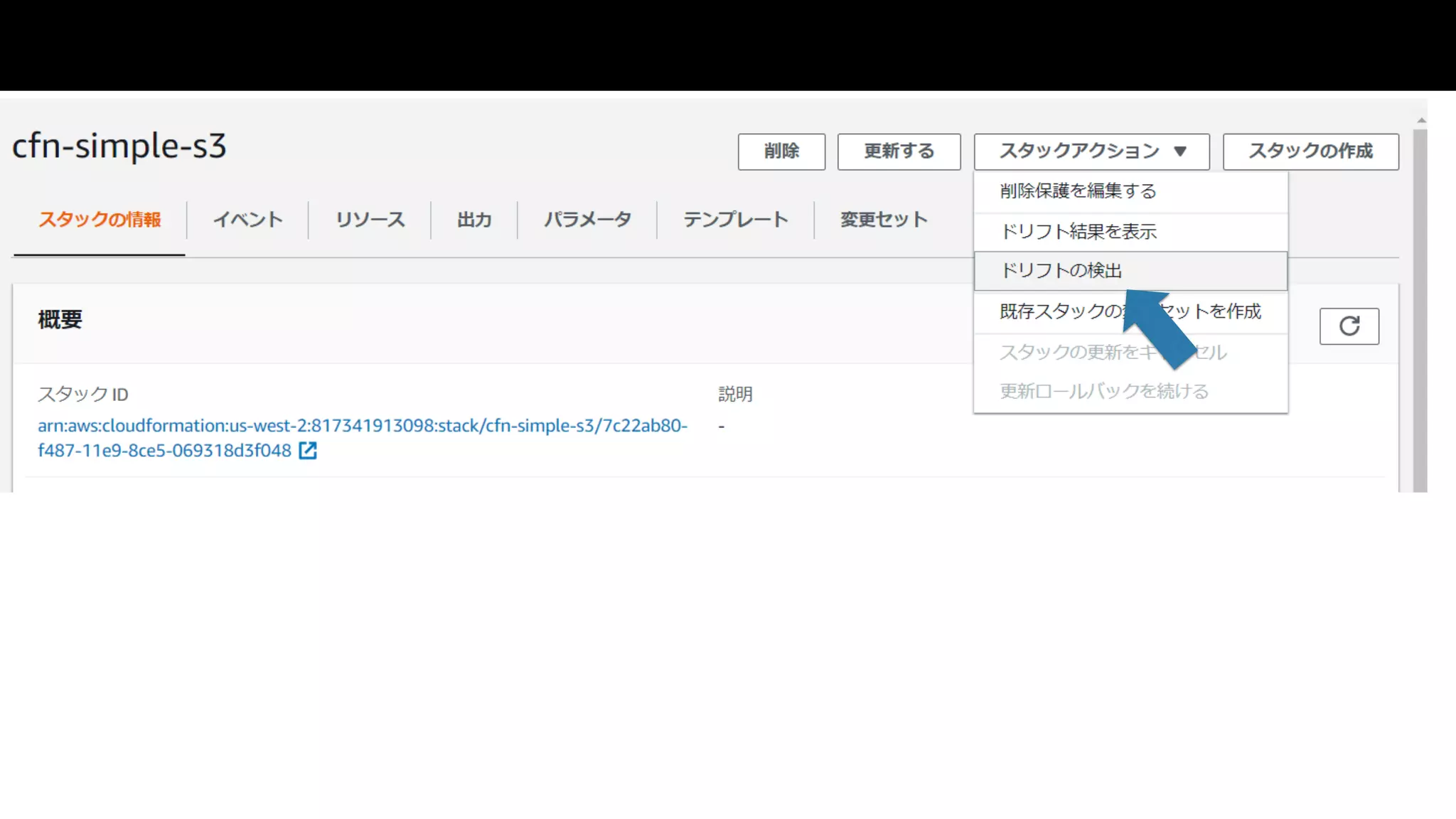Open the リソース tab

coord(370,220)
